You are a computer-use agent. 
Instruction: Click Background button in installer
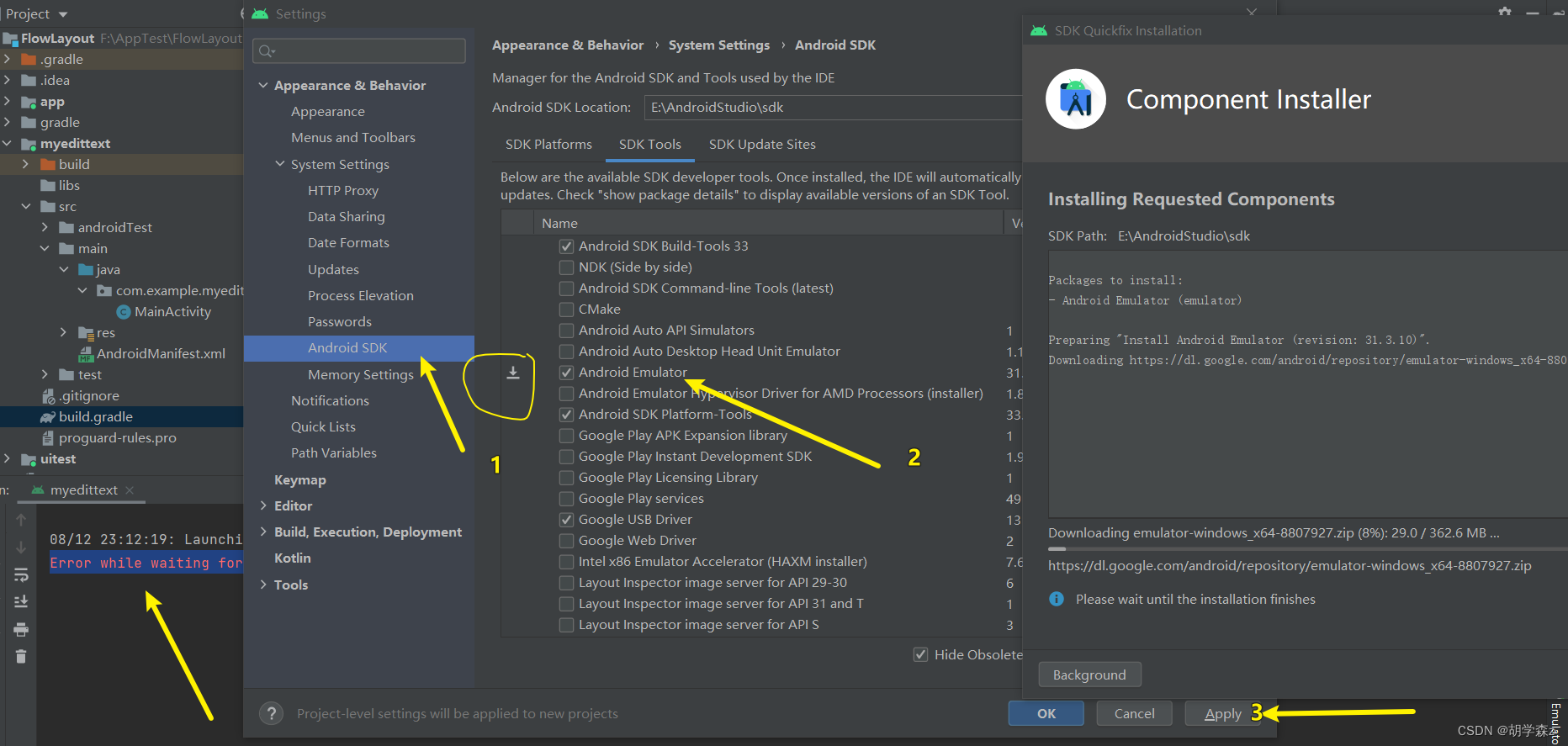click(x=1089, y=675)
